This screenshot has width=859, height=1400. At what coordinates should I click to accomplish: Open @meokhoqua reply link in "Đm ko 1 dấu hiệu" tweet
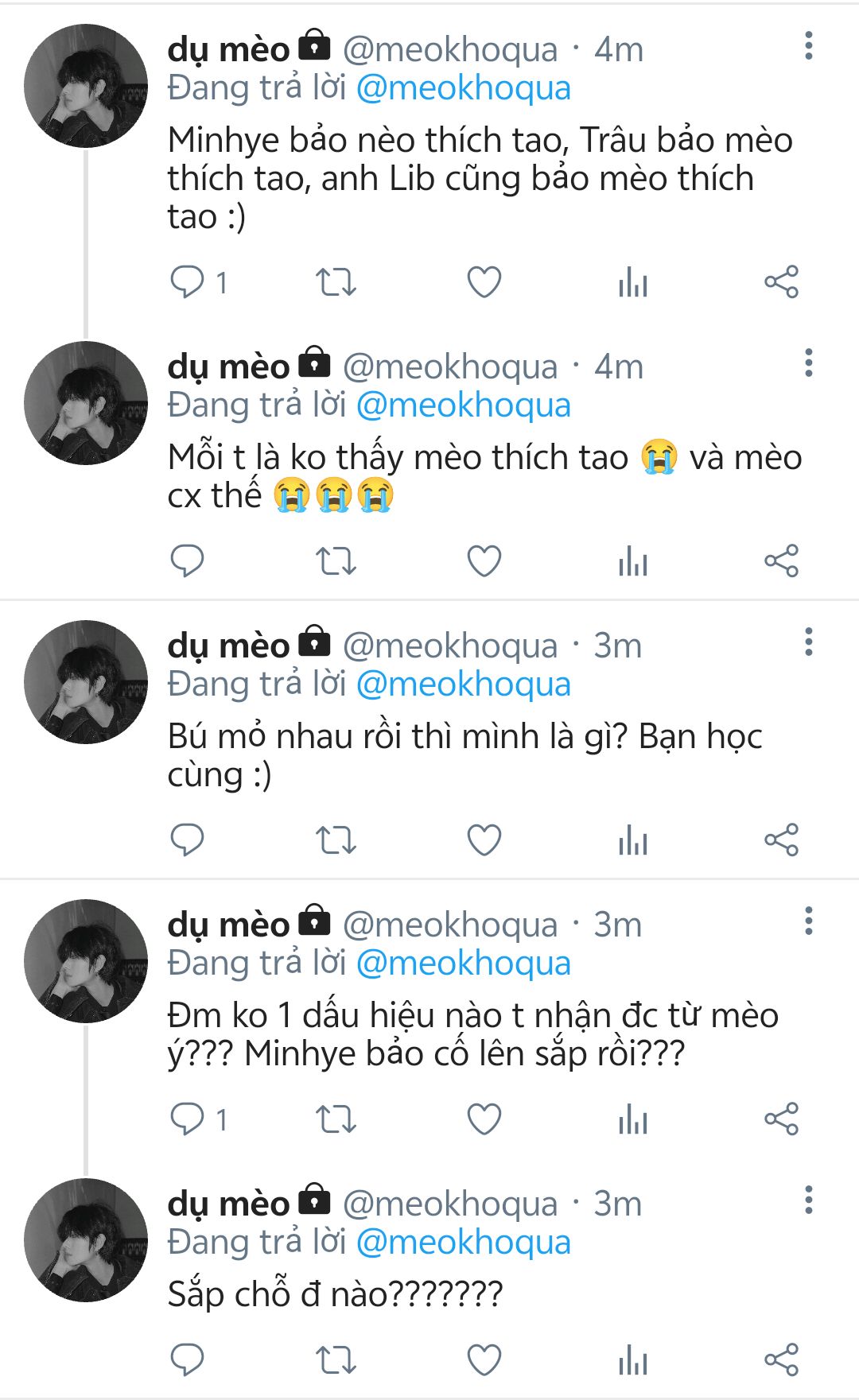(x=463, y=964)
